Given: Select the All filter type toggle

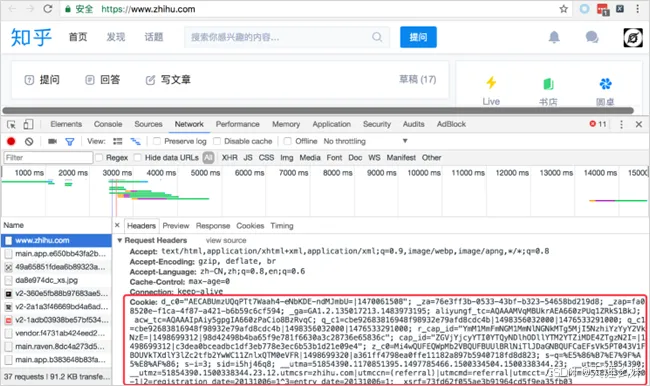Looking at the screenshot, I should pyautogui.click(x=209, y=158).
